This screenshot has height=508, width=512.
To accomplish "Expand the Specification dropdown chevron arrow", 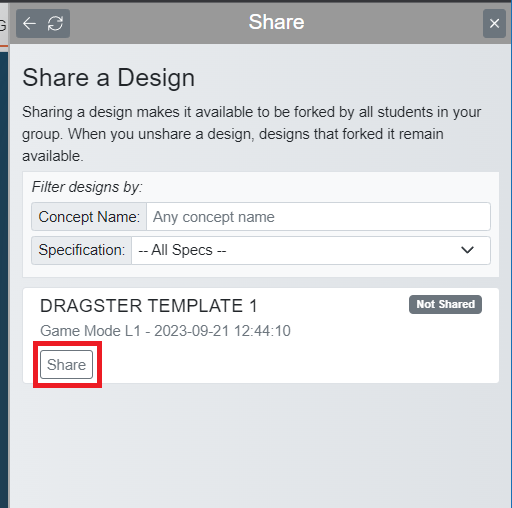I will pyautogui.click(x=467, y=250).
